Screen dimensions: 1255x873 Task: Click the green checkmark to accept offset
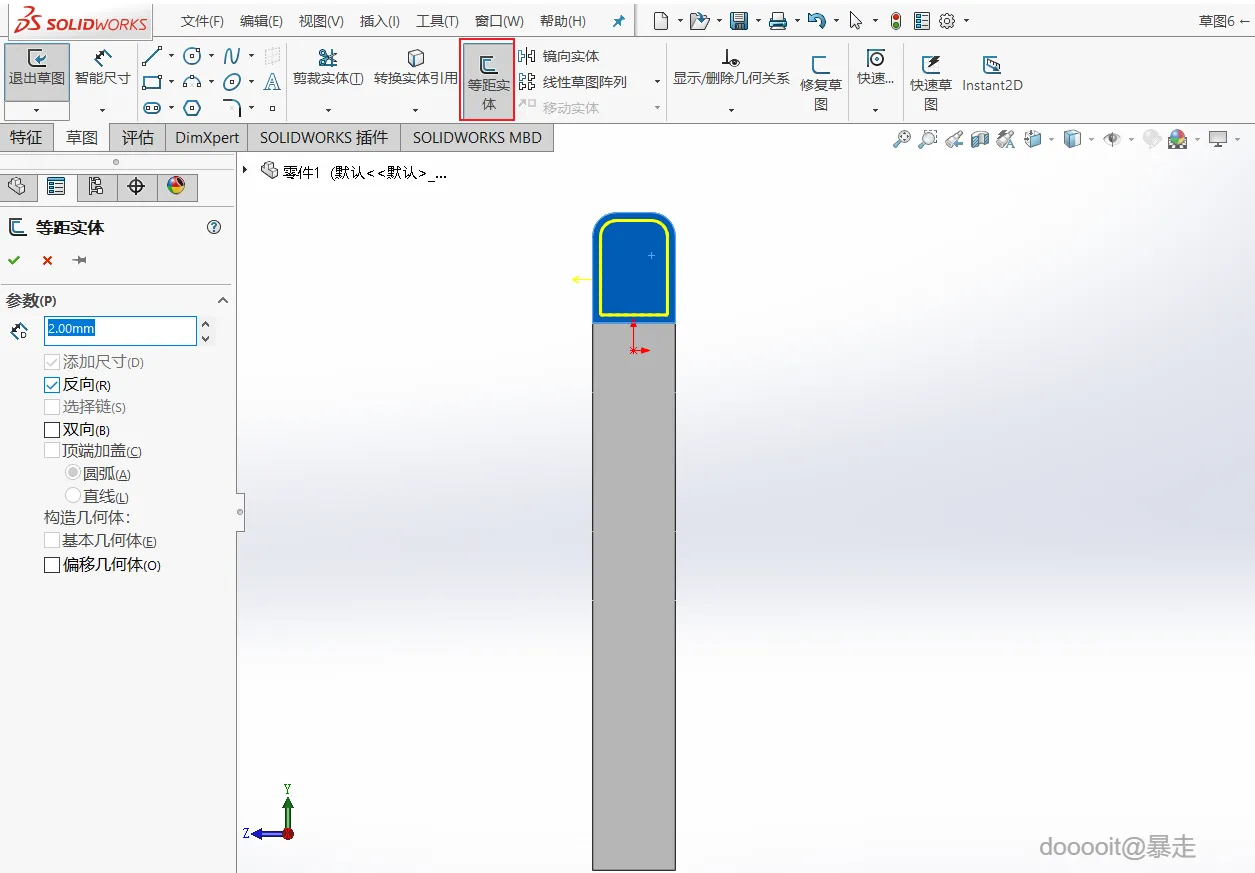14,260
